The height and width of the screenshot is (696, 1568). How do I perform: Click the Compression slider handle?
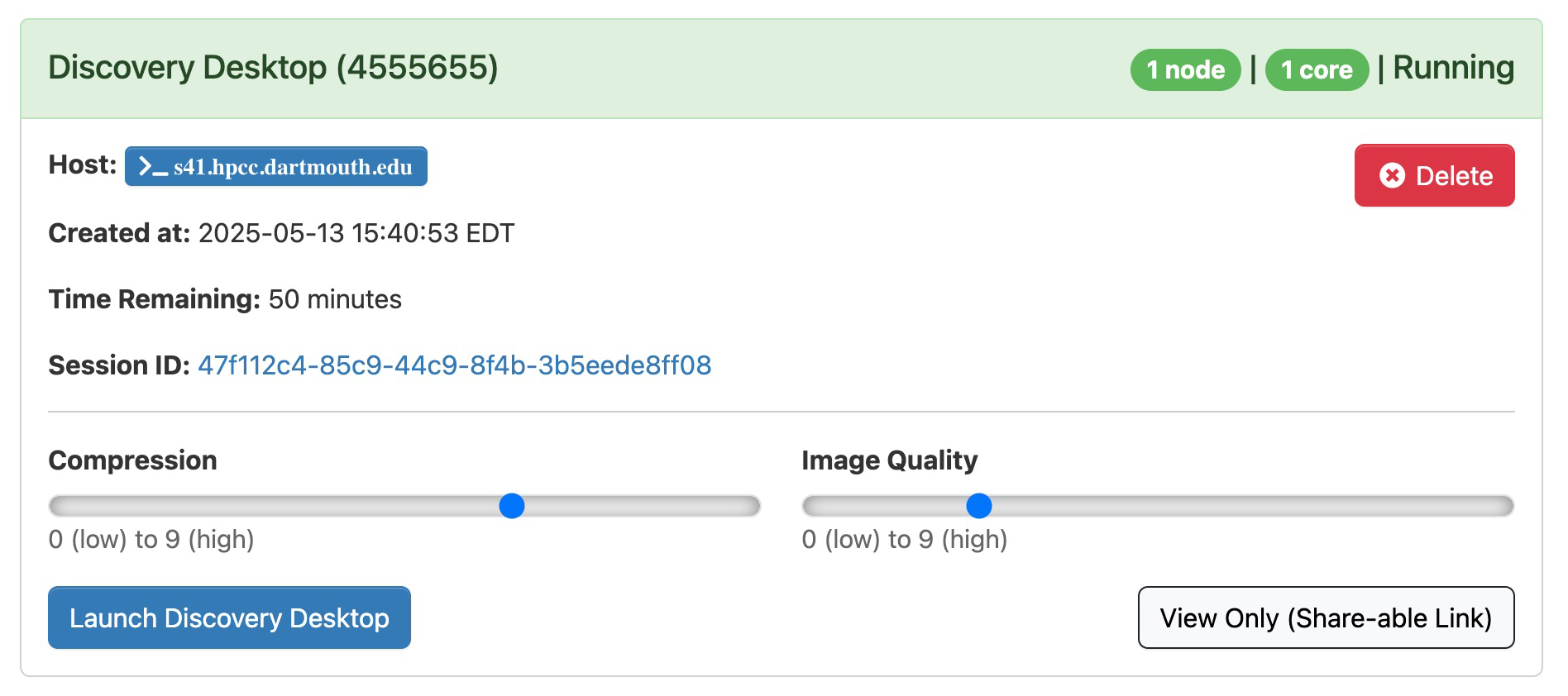pyautogui.click(x=512, y=506)
